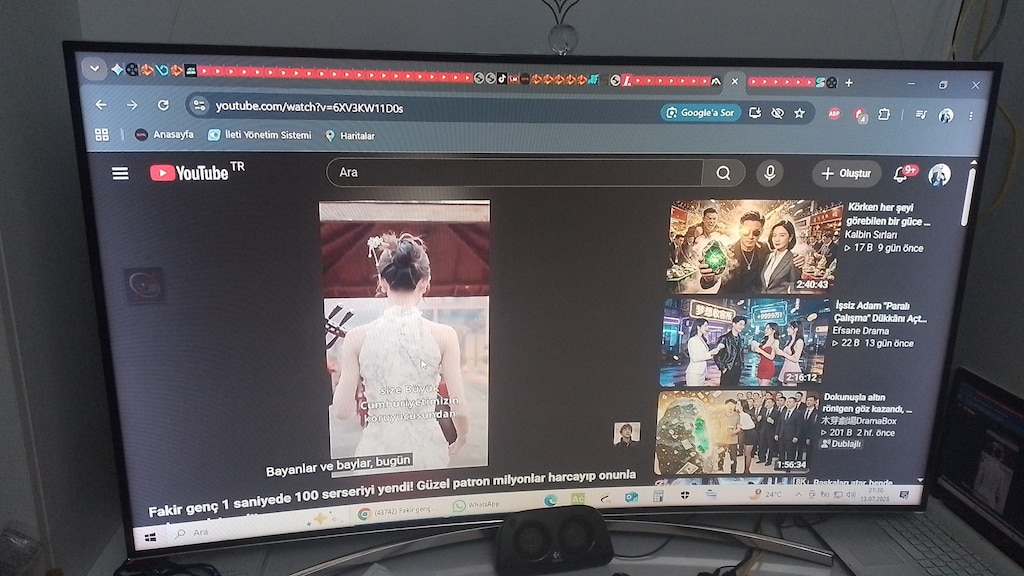Reload the current page

click(163, 105)
